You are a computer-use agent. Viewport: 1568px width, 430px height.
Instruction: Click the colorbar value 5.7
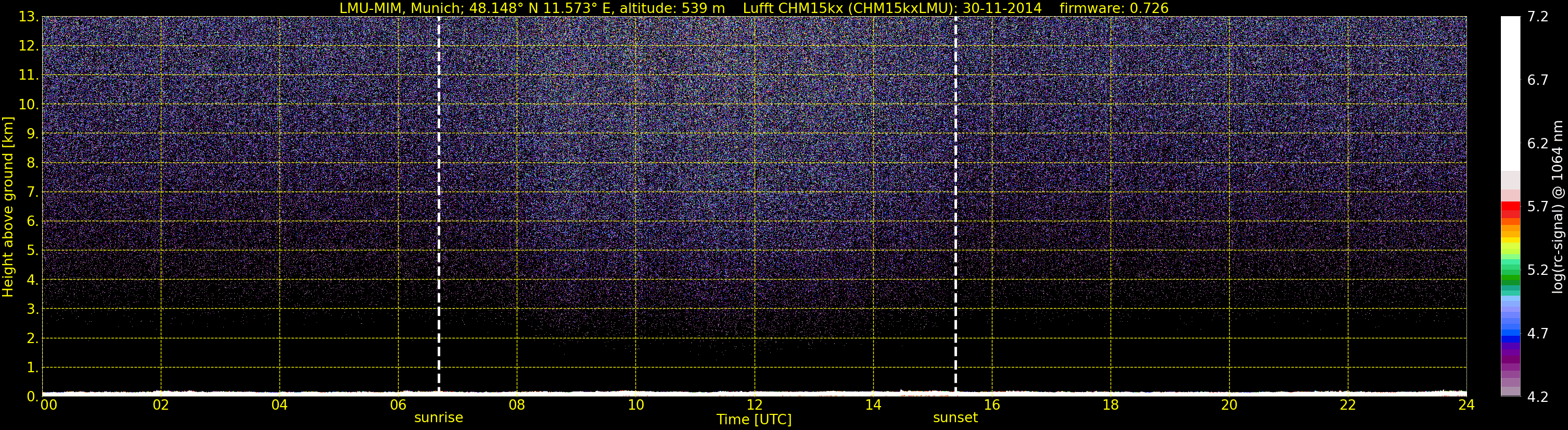click(1538, 207)
